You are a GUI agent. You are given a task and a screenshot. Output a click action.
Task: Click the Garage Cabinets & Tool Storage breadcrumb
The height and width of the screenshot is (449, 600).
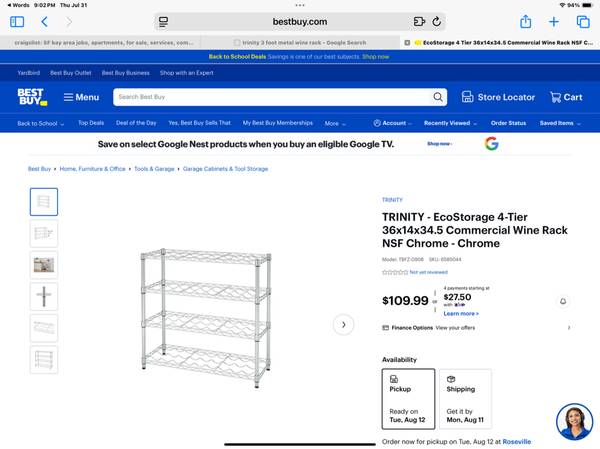click(225, 169)
